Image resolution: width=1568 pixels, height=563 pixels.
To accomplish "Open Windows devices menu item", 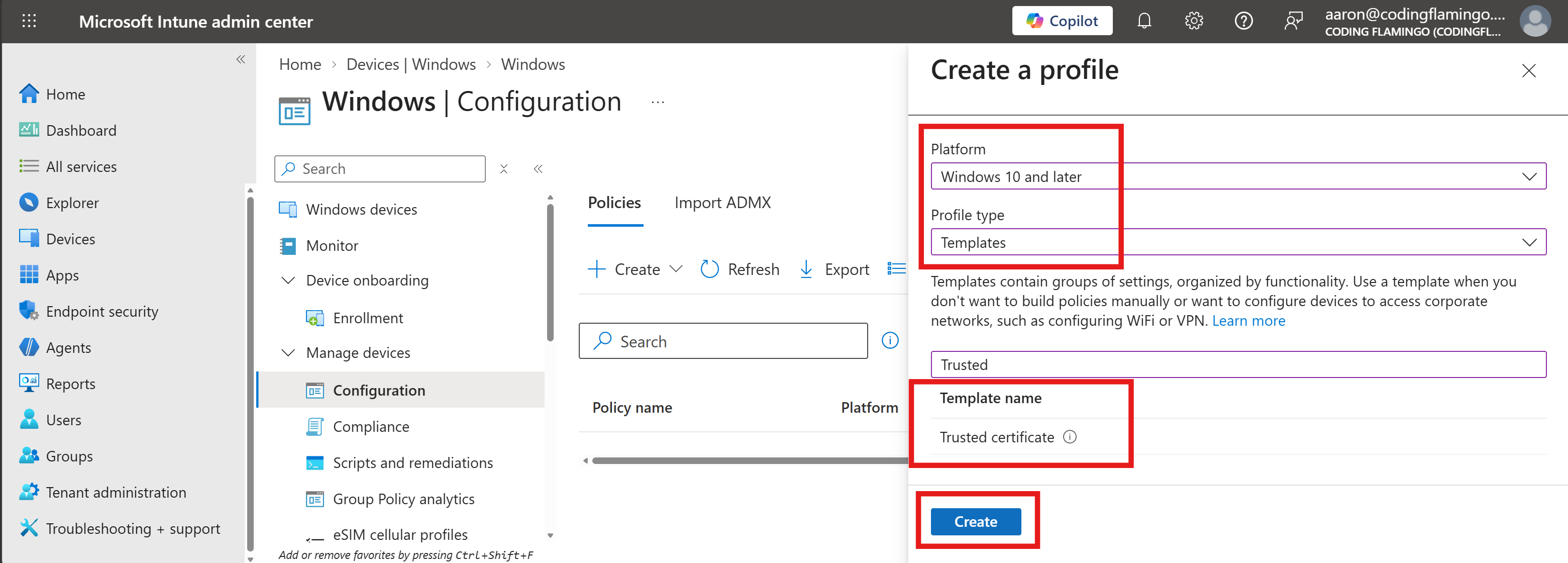I will coord(362,210).
